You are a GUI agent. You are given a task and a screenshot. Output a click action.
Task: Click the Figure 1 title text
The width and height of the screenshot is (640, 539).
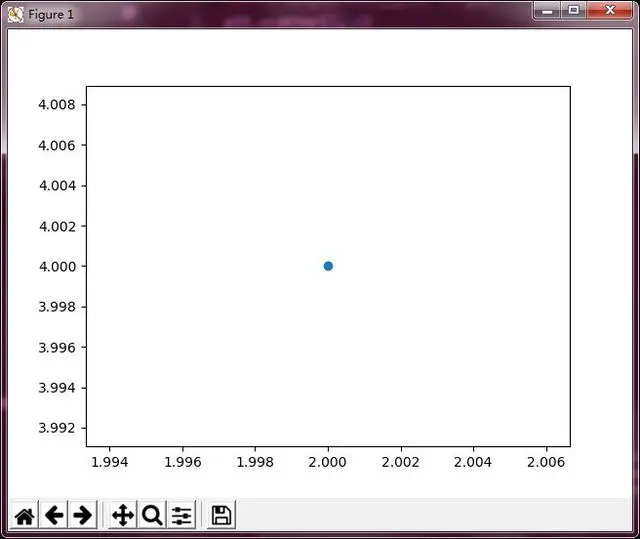[51, 15]
